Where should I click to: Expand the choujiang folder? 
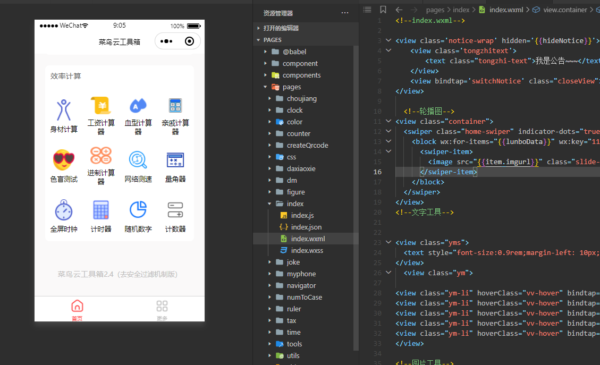click(x=270, y=99)
